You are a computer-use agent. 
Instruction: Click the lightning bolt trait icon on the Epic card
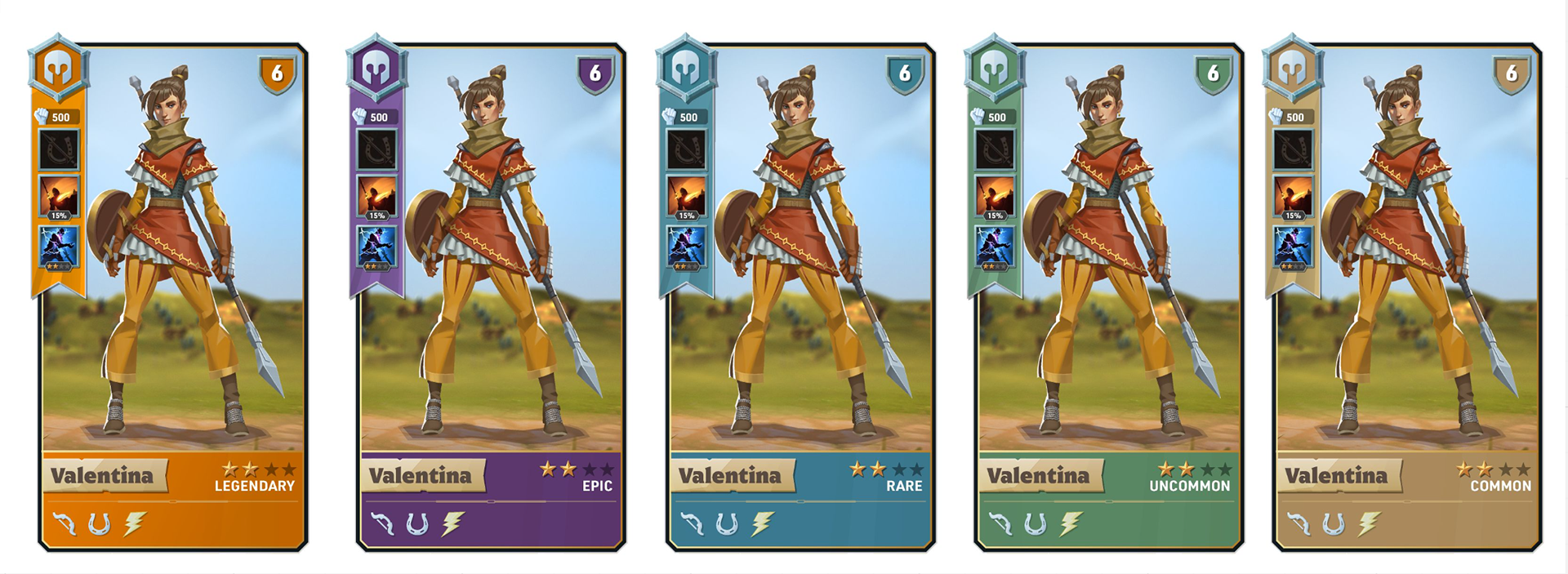pyautogui.click(x=452, y=523)
